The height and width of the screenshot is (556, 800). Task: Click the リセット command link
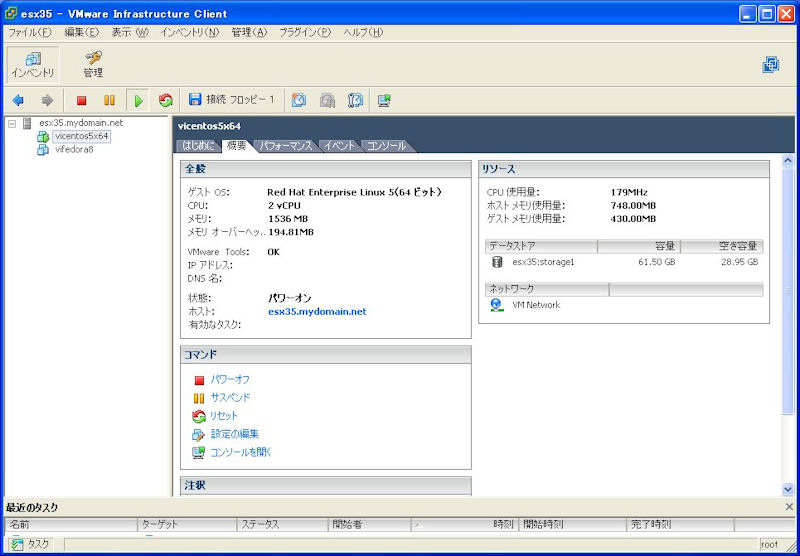[224, 416]
